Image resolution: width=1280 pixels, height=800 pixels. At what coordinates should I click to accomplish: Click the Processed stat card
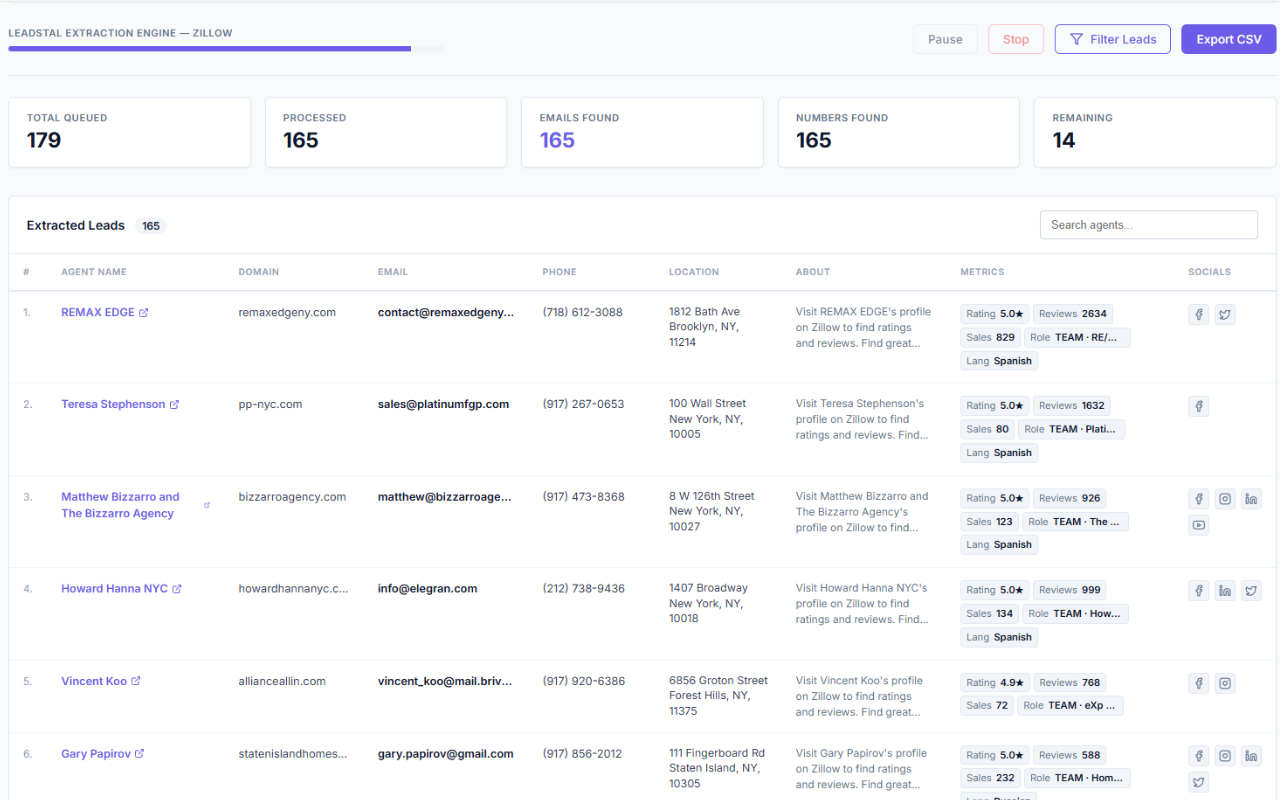386,132
